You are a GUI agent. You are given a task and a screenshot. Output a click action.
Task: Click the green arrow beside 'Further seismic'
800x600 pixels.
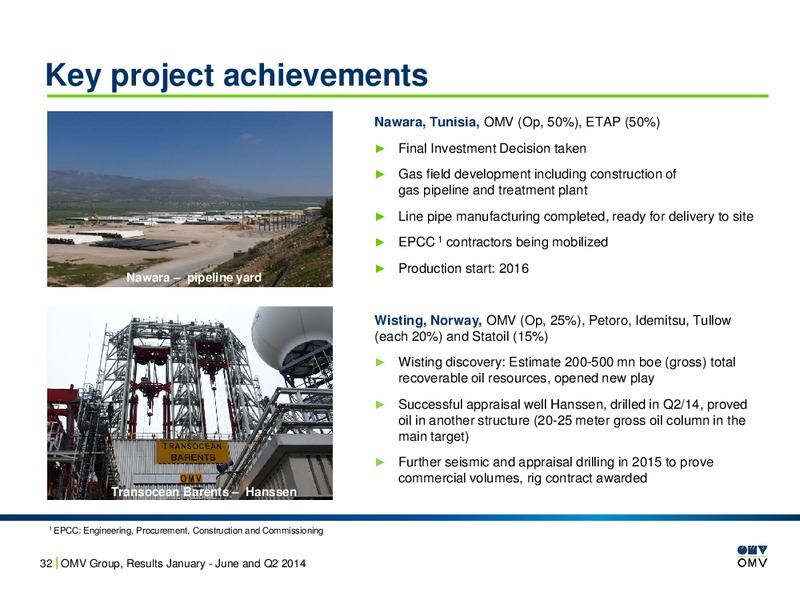click(x=380, y=462)
